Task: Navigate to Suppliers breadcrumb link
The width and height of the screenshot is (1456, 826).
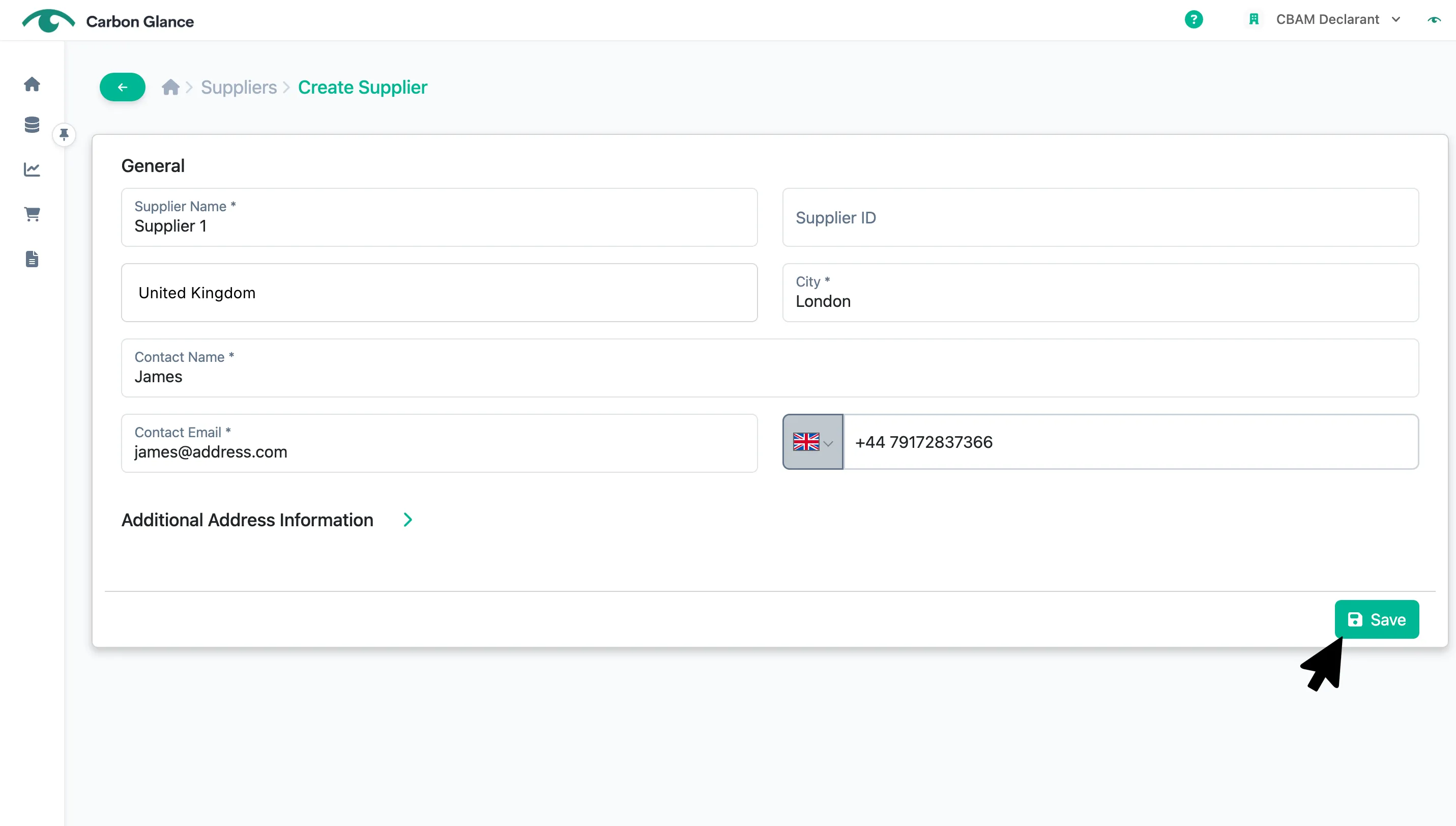Action: (x=239, y=87)
